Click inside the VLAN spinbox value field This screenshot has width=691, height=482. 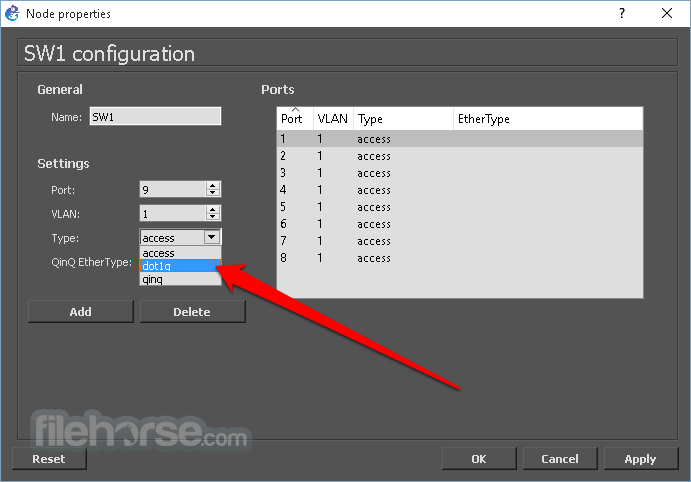(172, 214)
